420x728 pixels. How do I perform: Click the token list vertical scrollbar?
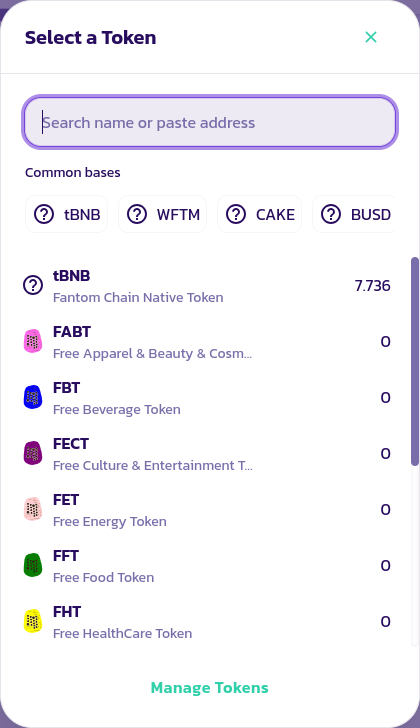415,361
